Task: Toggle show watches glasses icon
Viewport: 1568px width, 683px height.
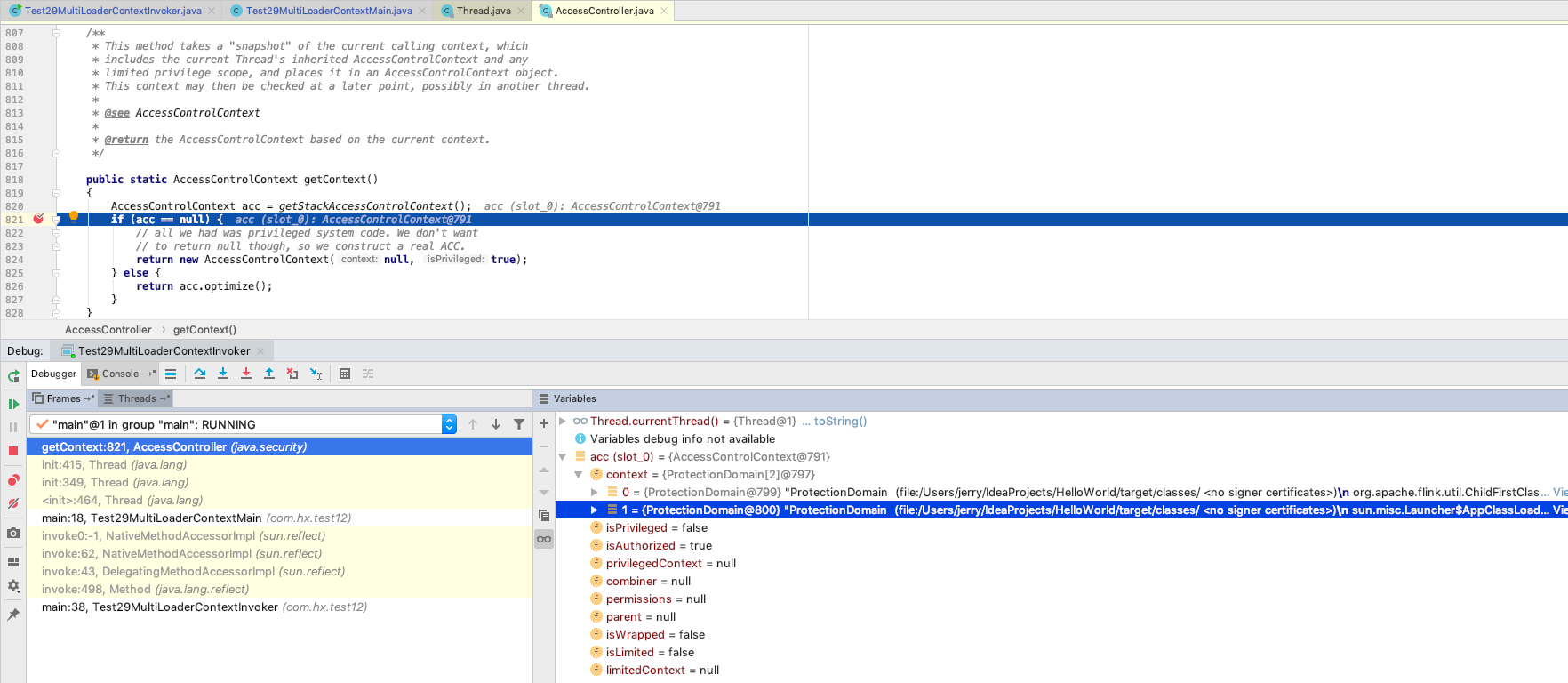Action: coord(544,539)
